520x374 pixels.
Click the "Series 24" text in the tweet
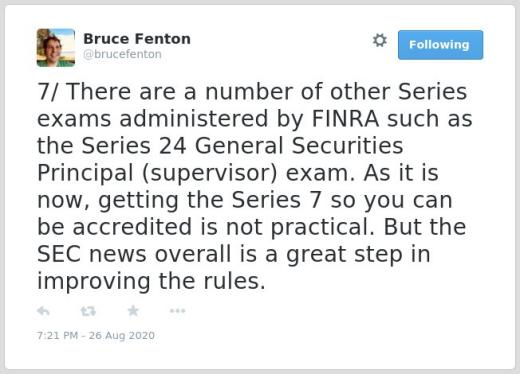pyautogui.click(x=134, y=146)
